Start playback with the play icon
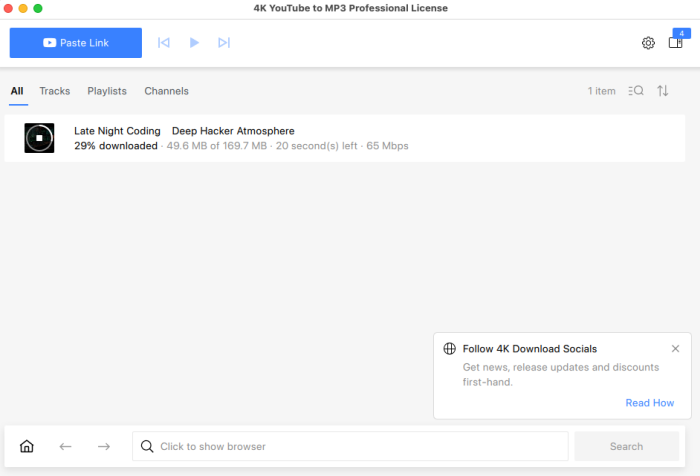Image resolution: width=700 pixels, height=476 pixels. (194, 43)
